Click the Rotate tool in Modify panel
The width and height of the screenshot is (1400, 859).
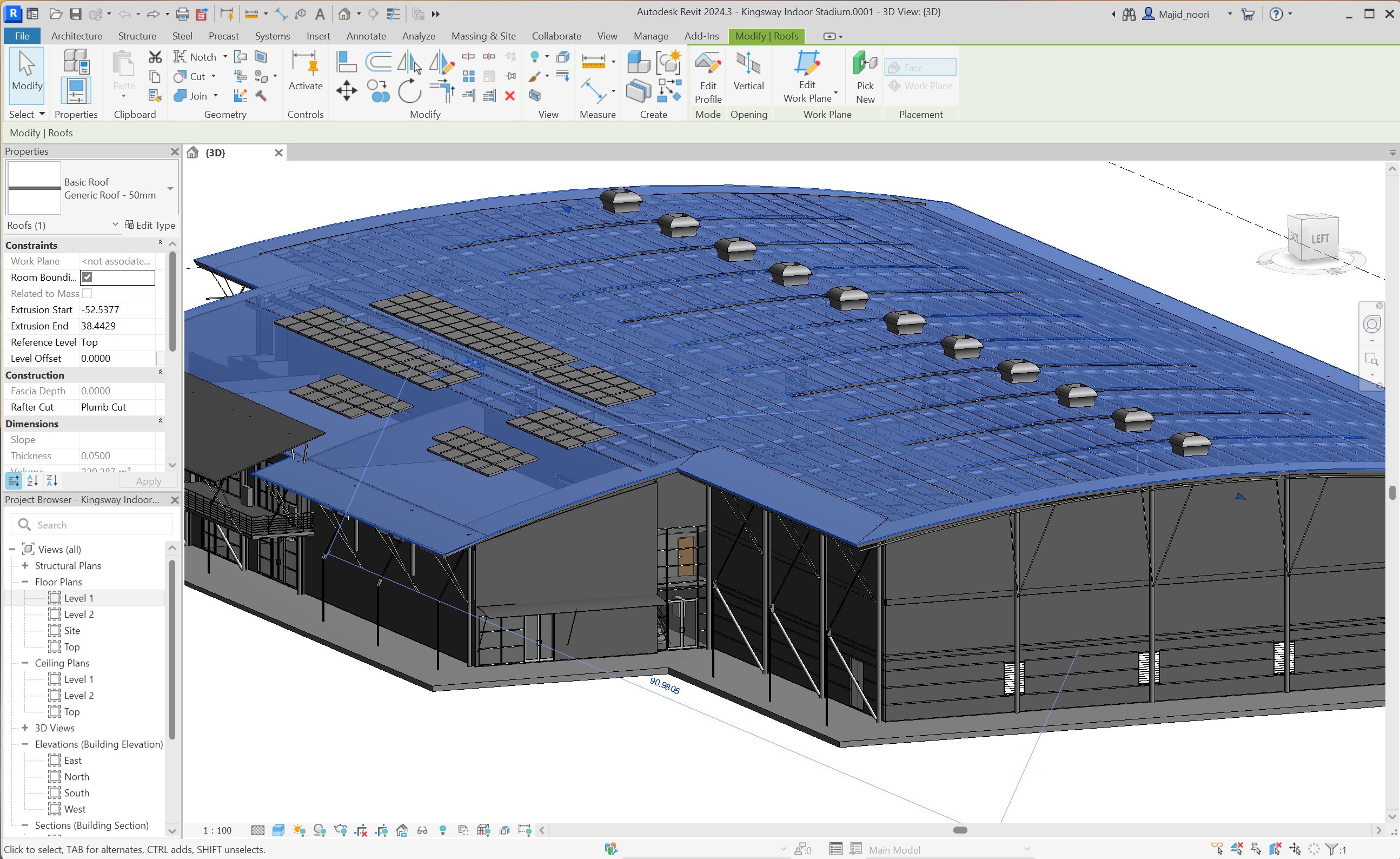pyautogui.click(x=409, y=91)
